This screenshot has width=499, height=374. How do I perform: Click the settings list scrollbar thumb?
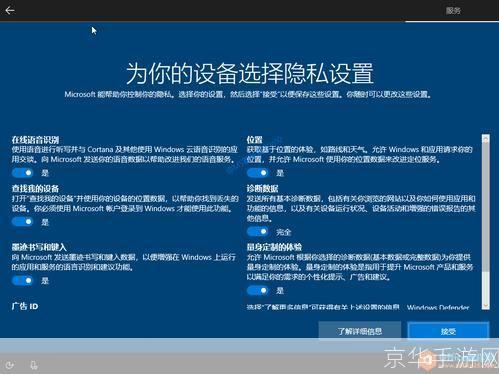tap(486, 207)
